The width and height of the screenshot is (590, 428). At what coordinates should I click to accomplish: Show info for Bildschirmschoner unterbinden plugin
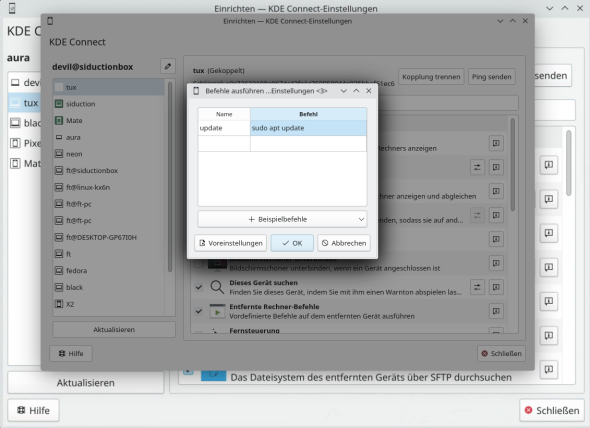tap(496, 264)
